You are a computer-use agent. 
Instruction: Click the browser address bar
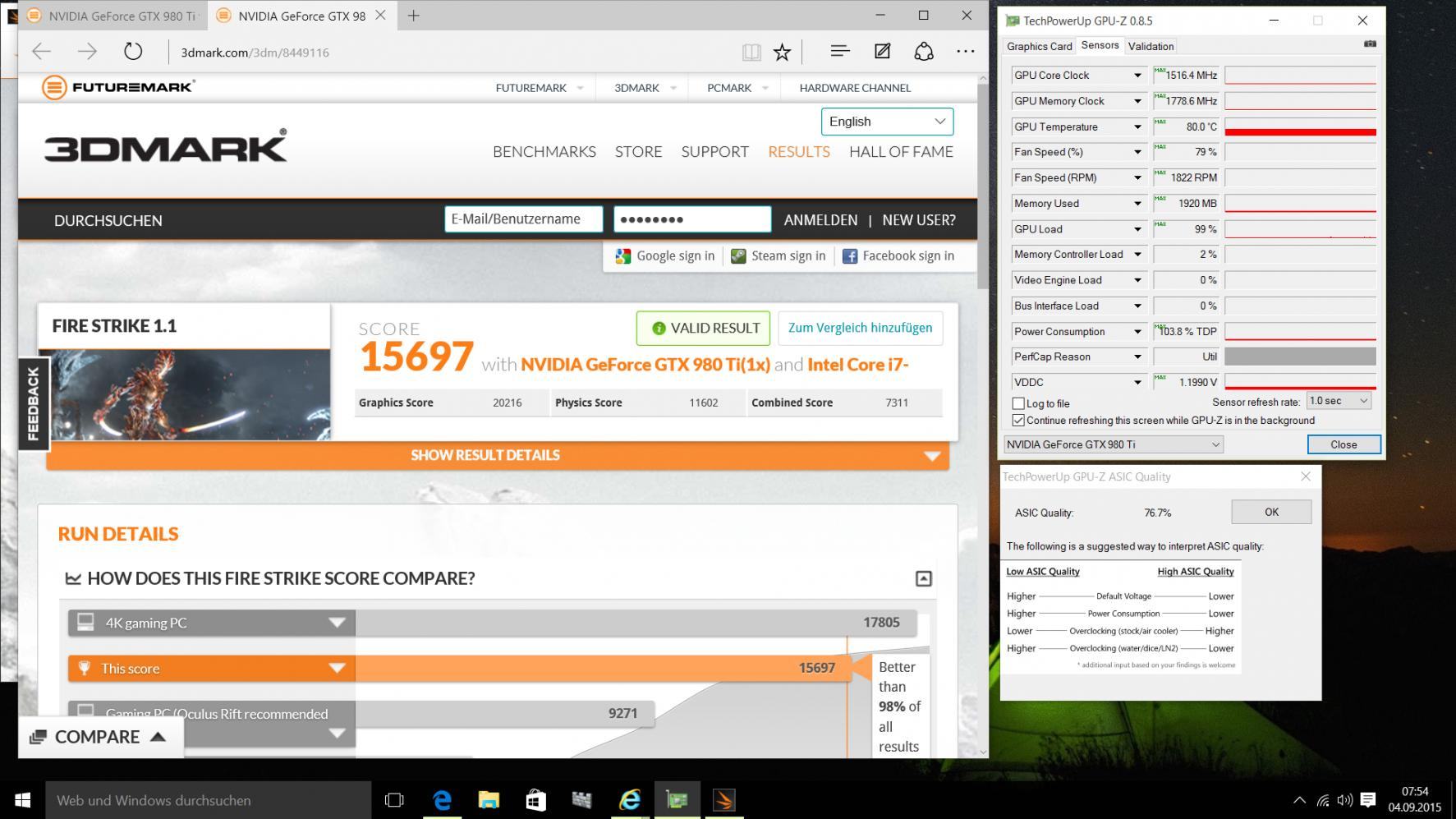(452, 53)
